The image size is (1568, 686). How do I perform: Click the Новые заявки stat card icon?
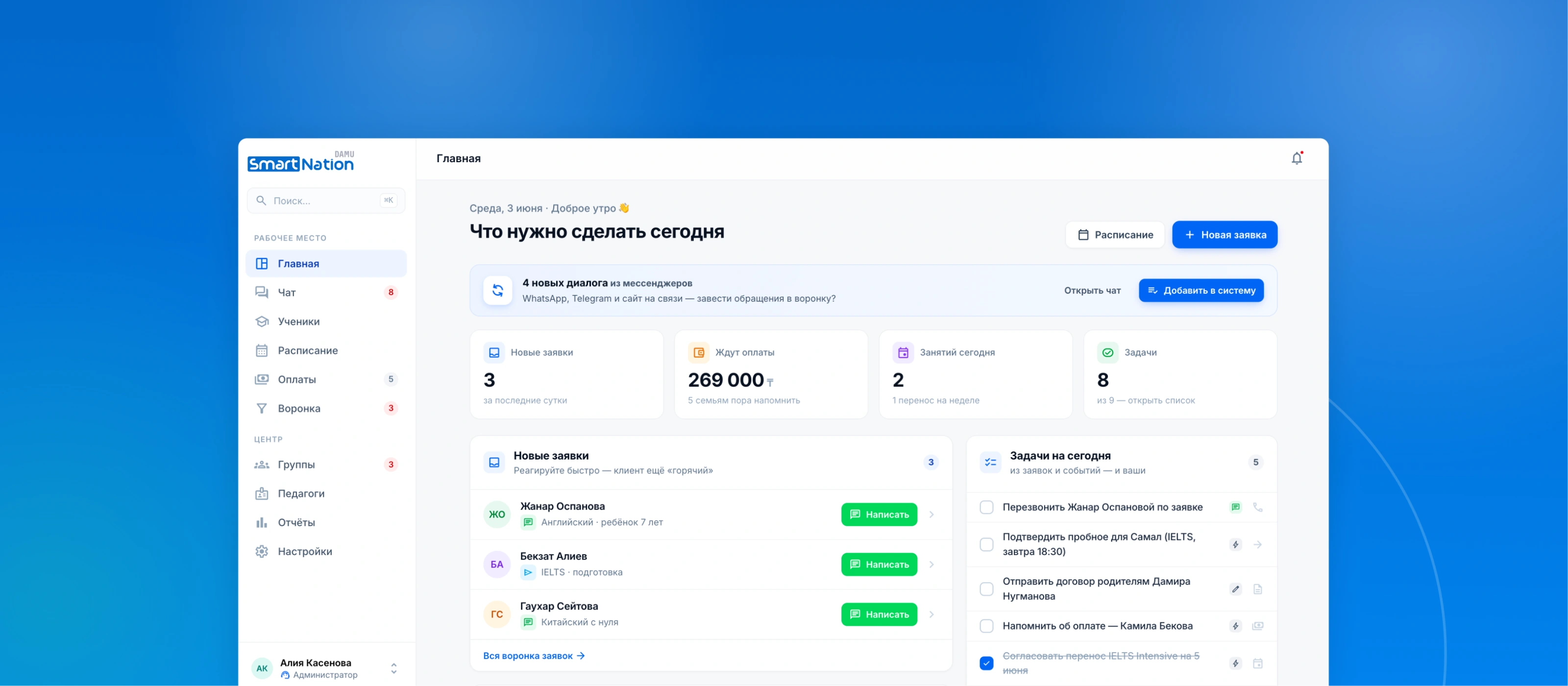click(493, 352)
